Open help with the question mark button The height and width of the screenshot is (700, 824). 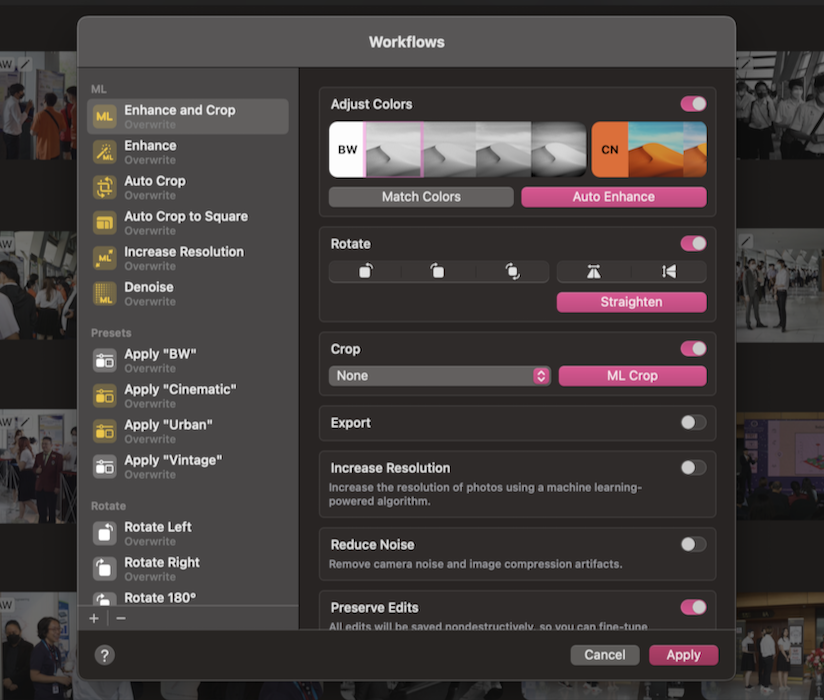point(105,655)
